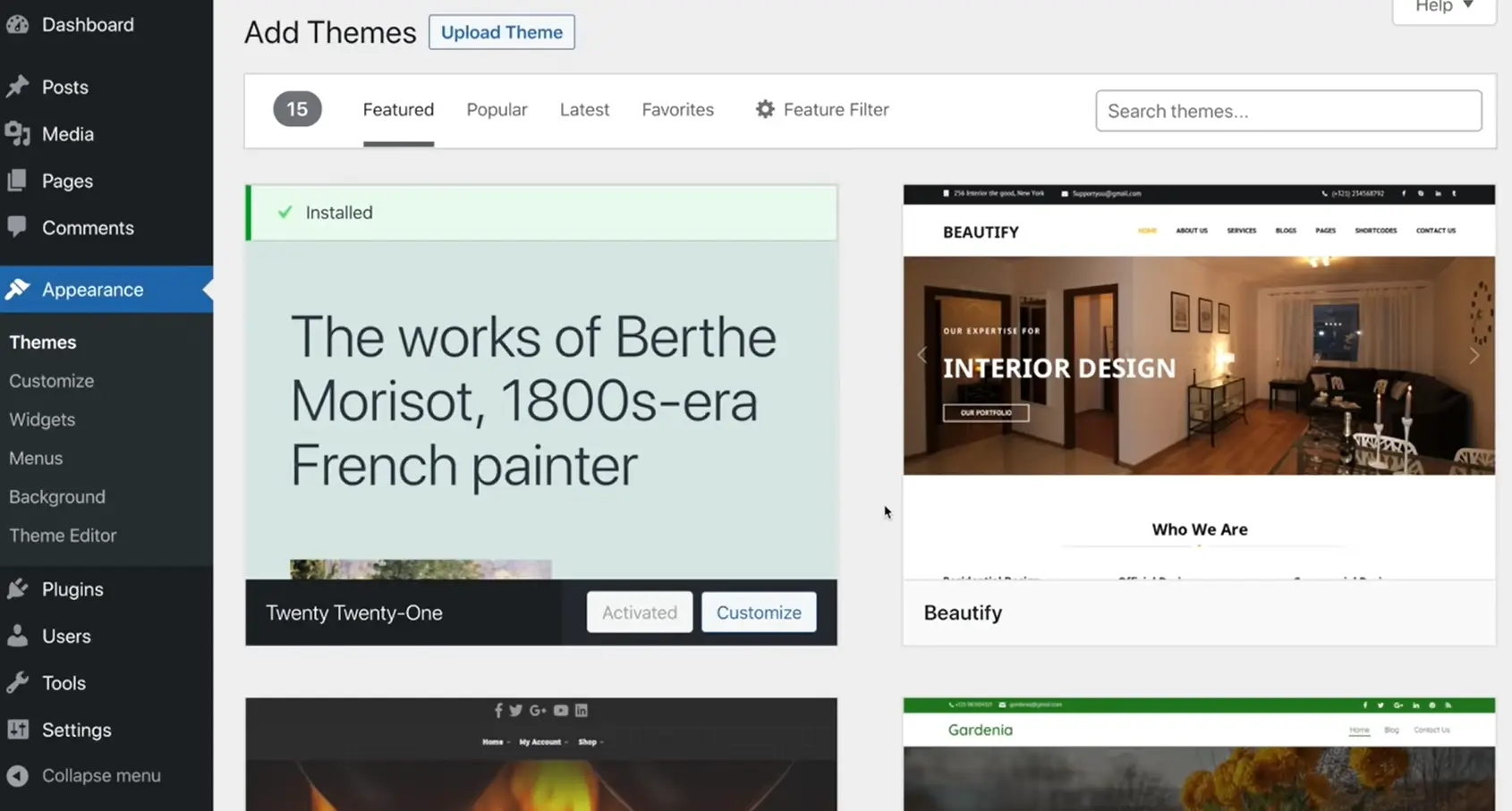Click the Dashboard gauge icon
Screen dimensions: 1512x811
click(x=18, y=25)
